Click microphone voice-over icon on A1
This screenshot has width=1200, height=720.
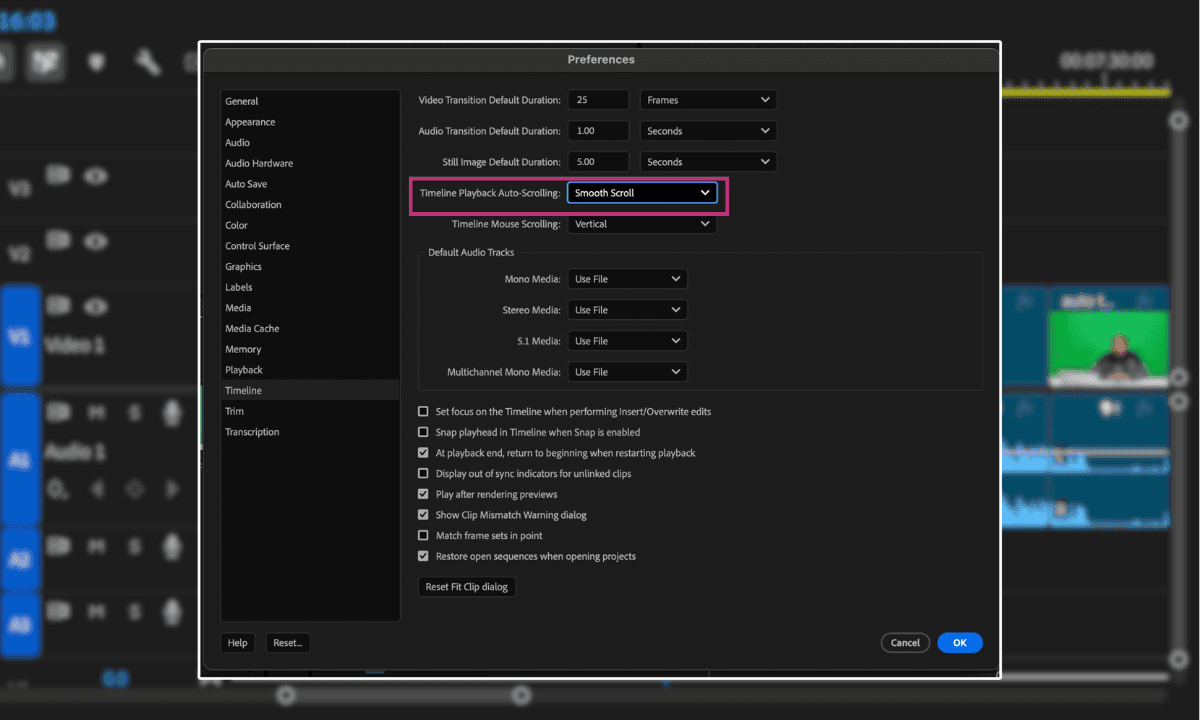(x=172, y=410)
